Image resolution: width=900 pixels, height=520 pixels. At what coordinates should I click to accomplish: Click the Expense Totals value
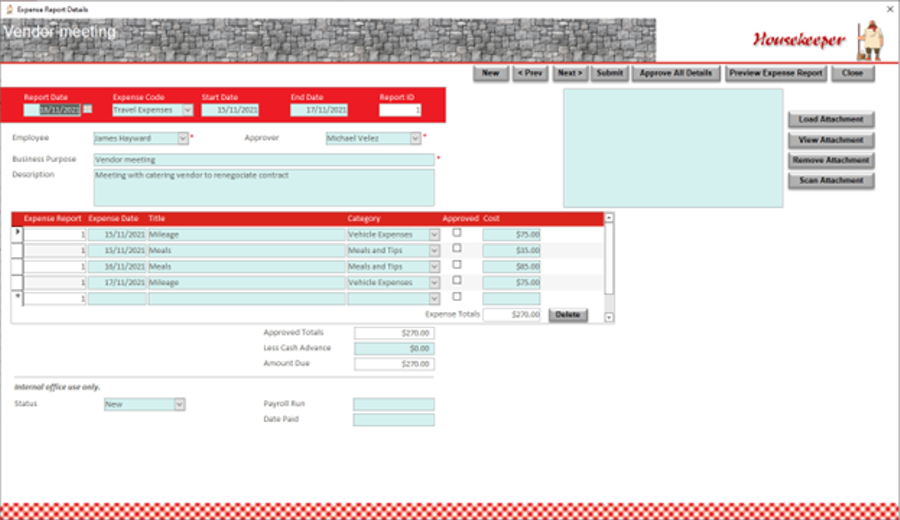pos(511,315)
